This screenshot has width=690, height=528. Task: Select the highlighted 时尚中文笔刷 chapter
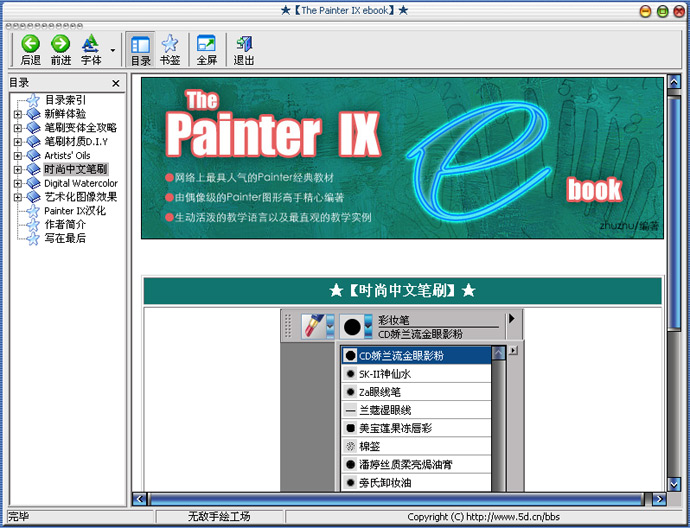76,169
